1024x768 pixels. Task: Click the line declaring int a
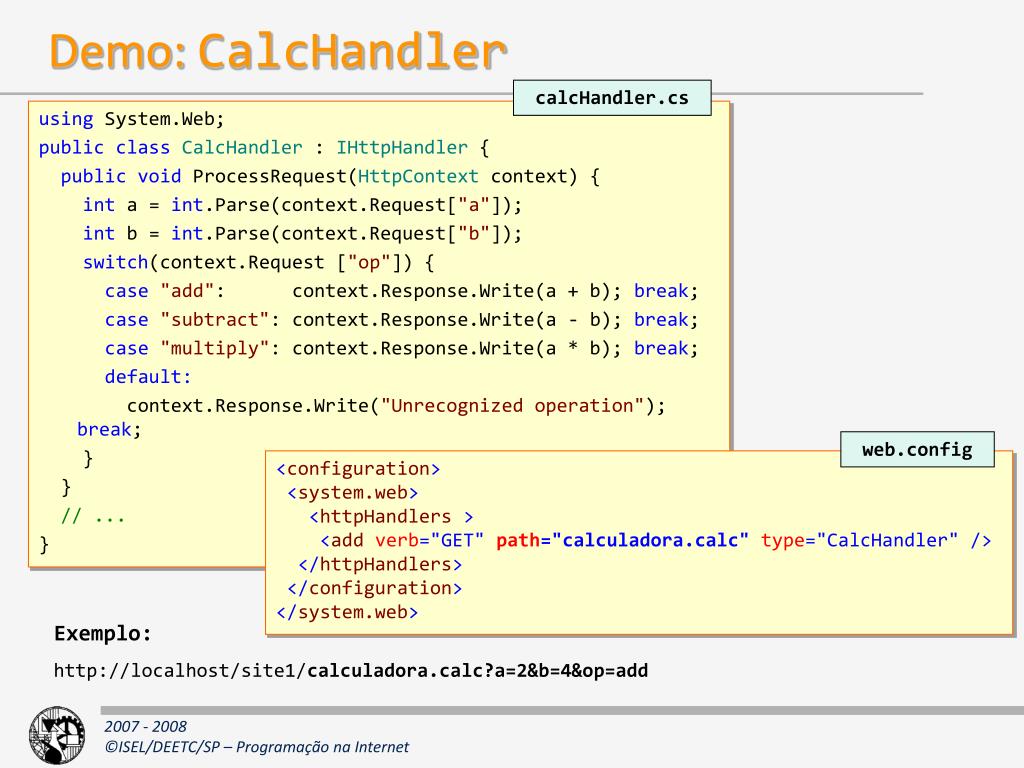coord(302,205)
